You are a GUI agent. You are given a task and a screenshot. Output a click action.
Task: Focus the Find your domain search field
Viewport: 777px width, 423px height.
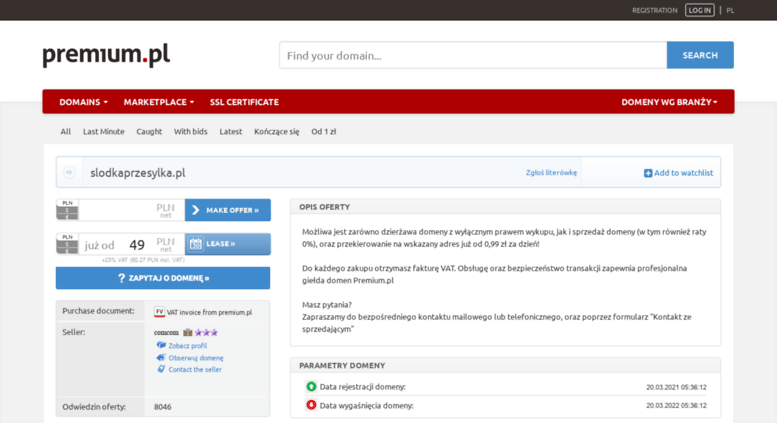pos(473,55)
